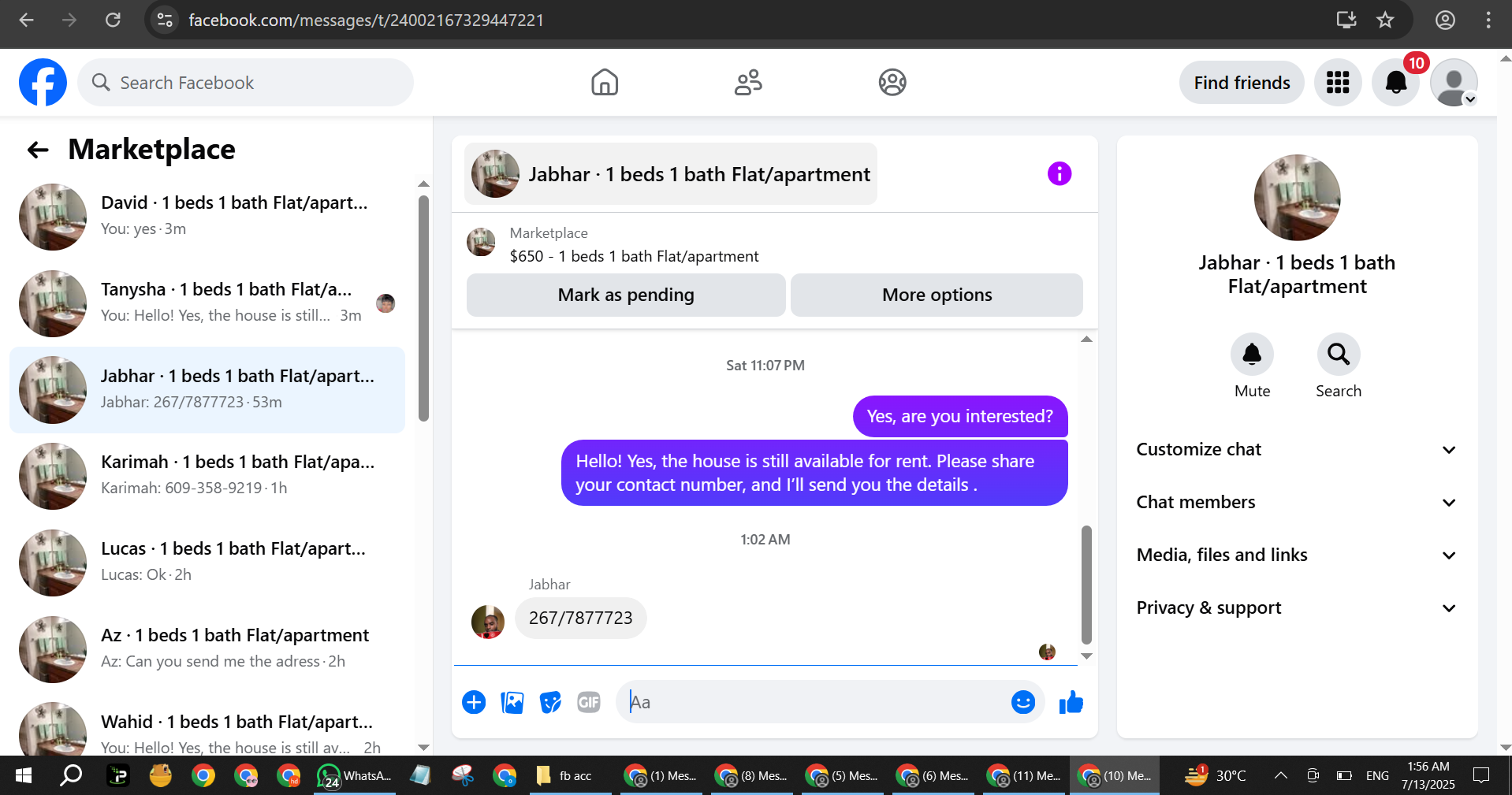Focus the Search Facebook field

tap(245, 82)
